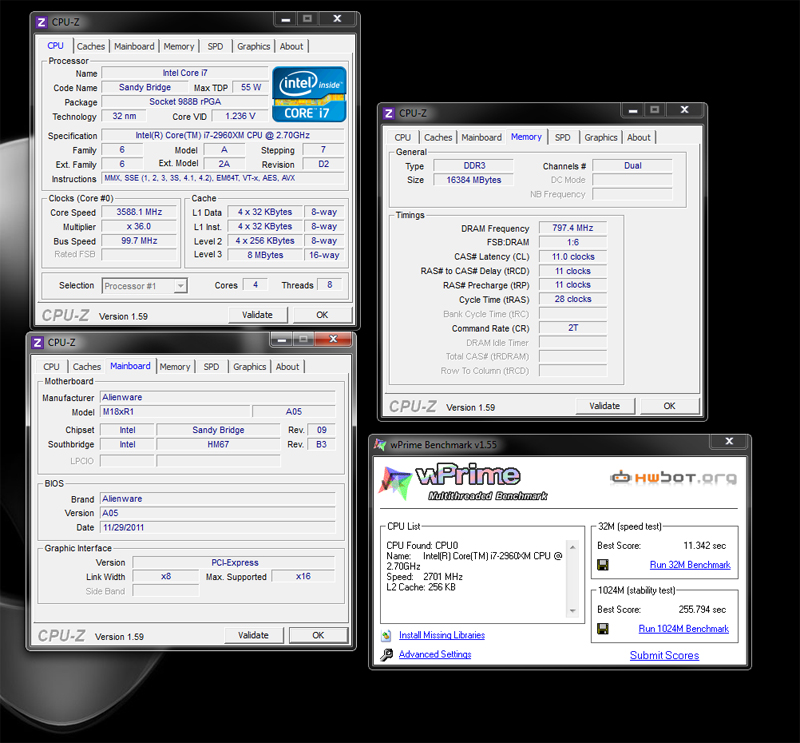Select Caches tab in the Memory window
This screenshot has width=800, height=743.
point(438,138)
